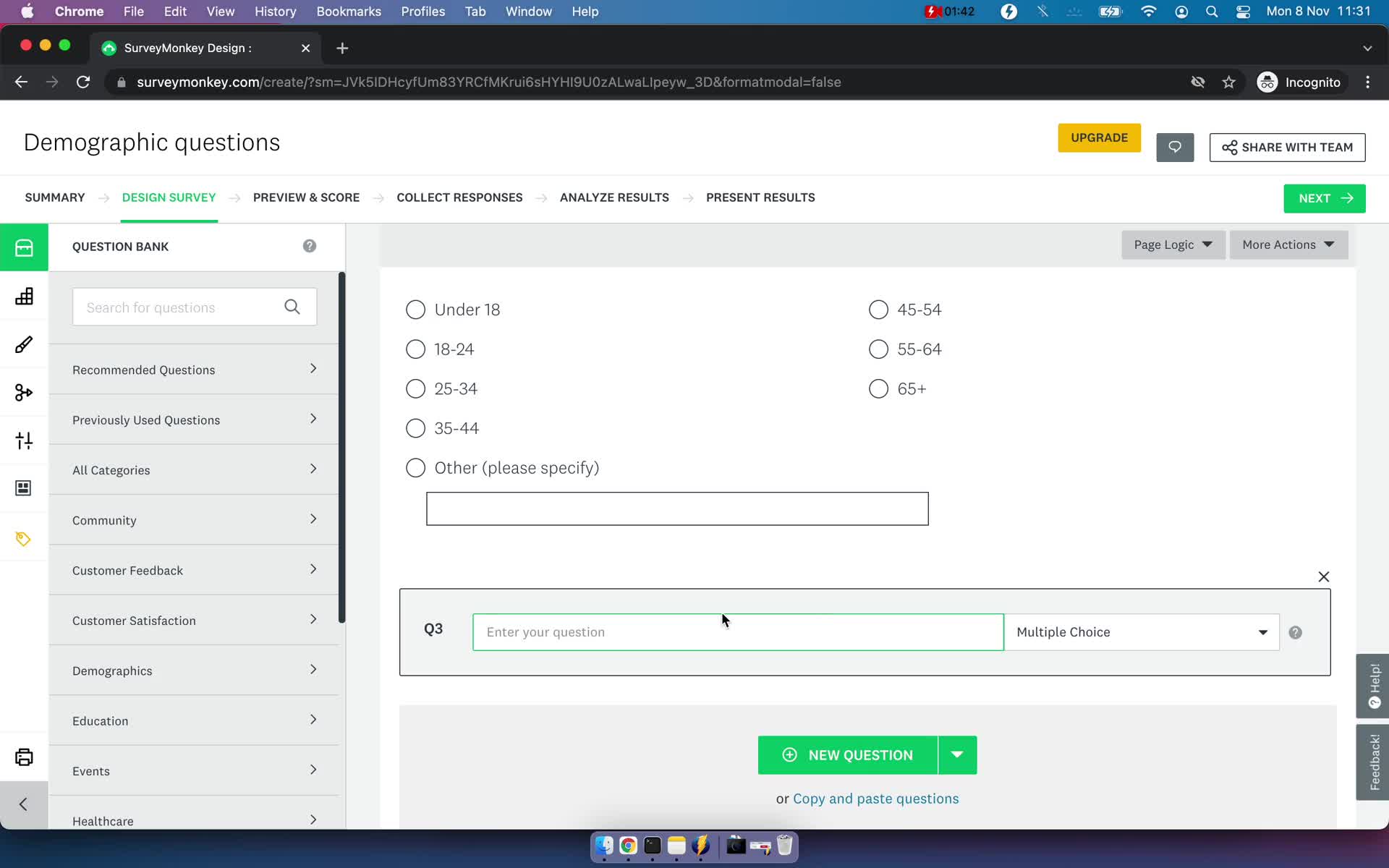Click Copy and paste questions link
Viewport: 1389px width, 868px height.
(876, 798)
